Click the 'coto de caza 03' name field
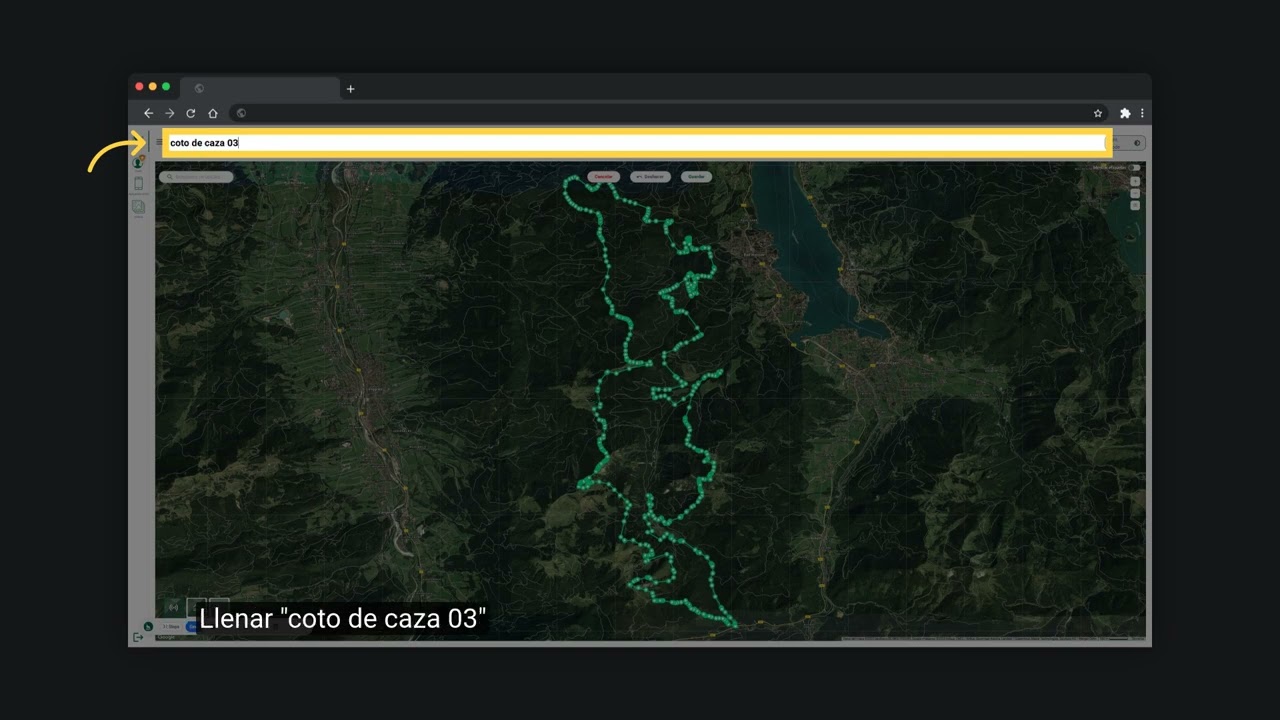 [x=637, y=143]
